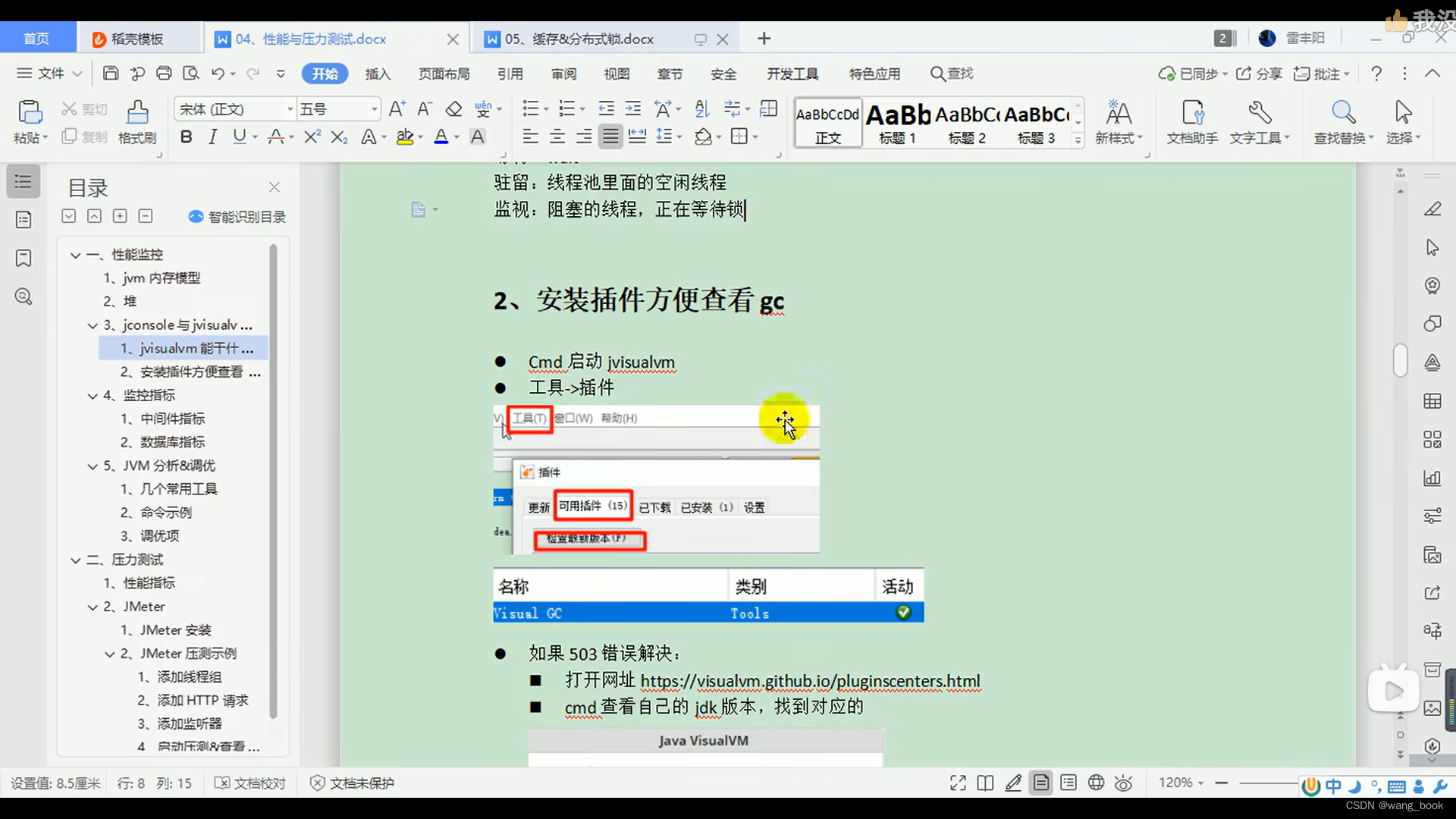Click the Print icon in quick toolbar
This screenshot has width=1456, height=819.
pyautogui.click(x=164, y=74)
